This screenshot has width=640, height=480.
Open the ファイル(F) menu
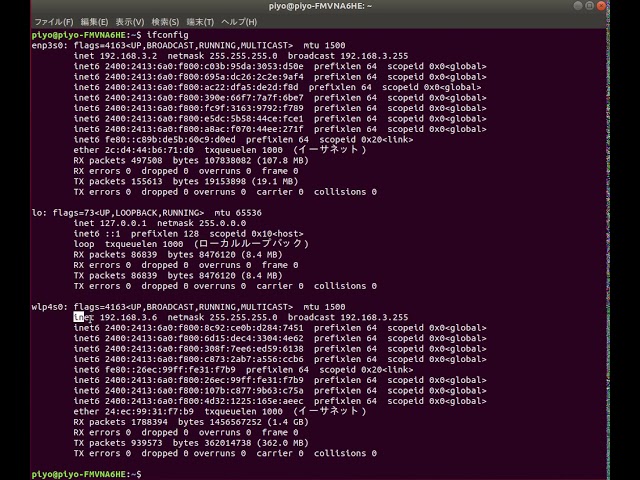click(54, 21)
